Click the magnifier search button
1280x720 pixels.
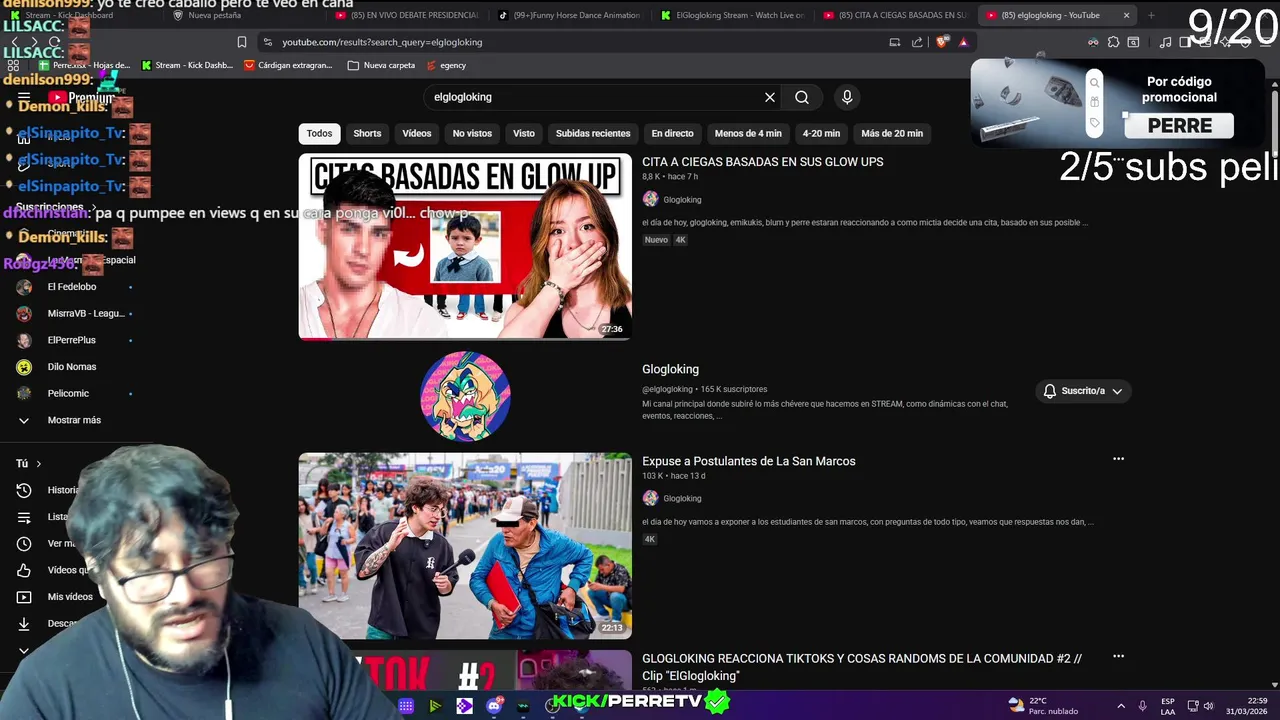(x=802, y=97)
